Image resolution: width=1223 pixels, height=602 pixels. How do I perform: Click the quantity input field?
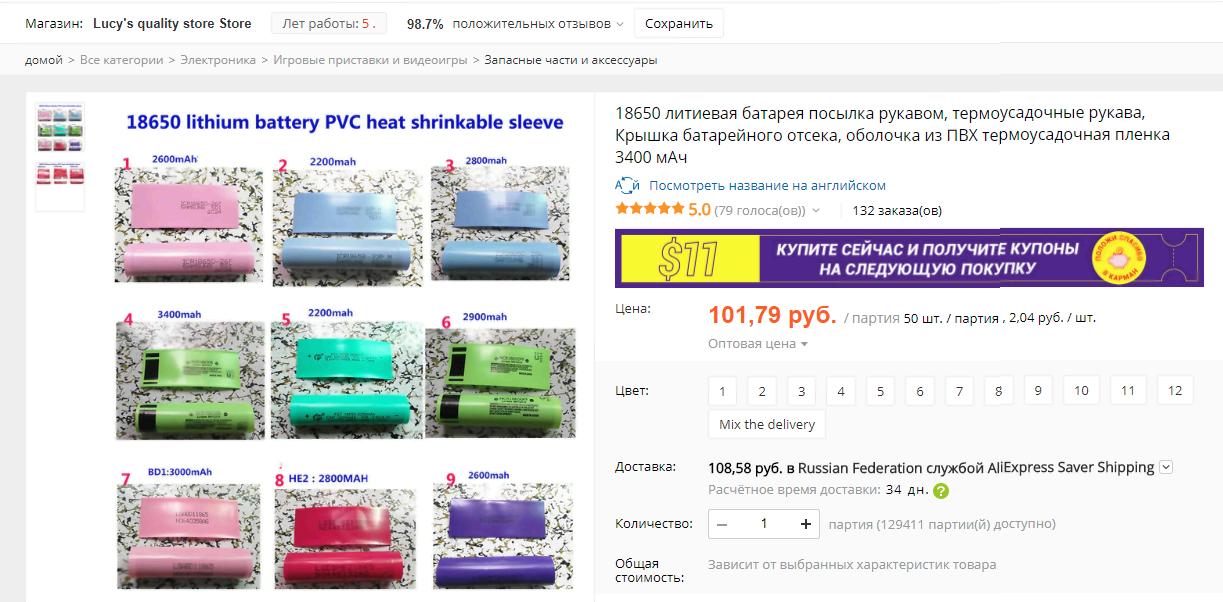click(x=764, y=524)
